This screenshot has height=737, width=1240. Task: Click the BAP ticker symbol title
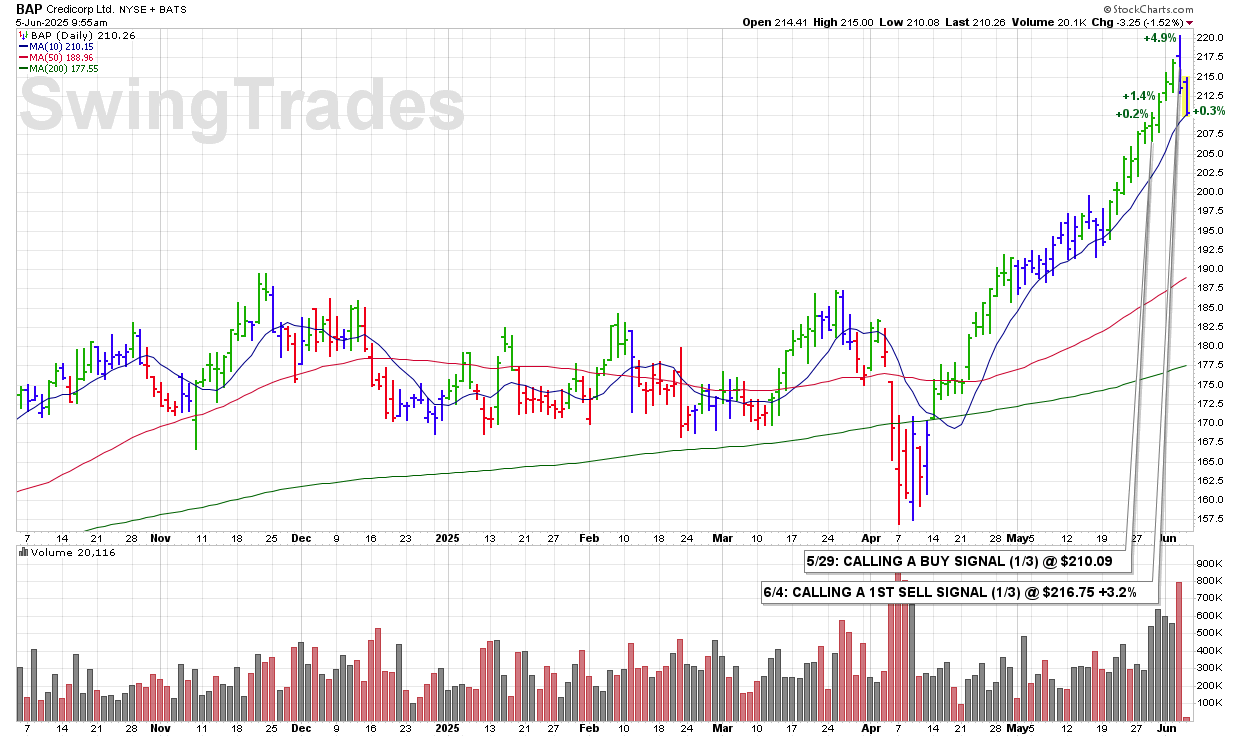point(30,7)
